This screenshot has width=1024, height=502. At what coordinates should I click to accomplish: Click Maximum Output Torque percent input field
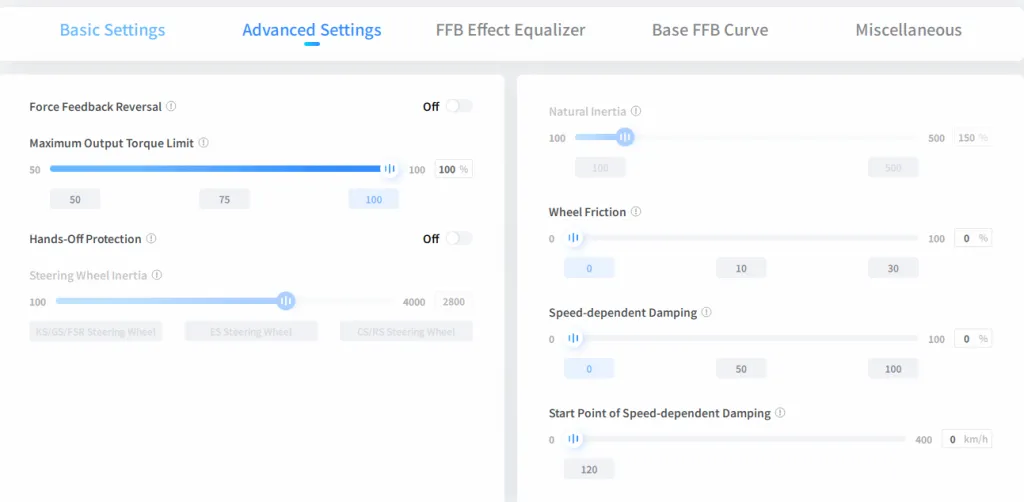point(446,169)
